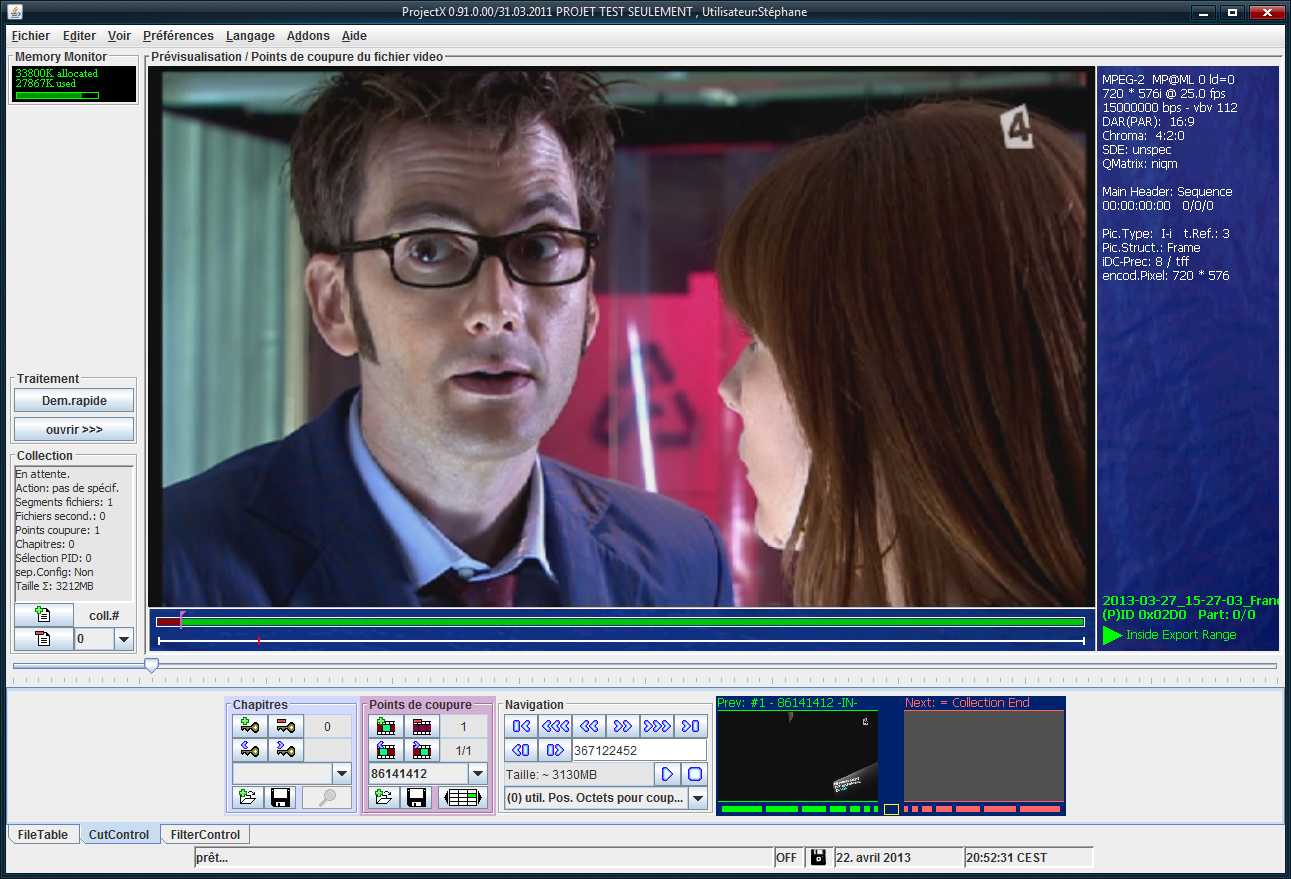This screenshot has width=1291, height=879.
Task: Click the Dem.rapide button
Action: (74, 400)
